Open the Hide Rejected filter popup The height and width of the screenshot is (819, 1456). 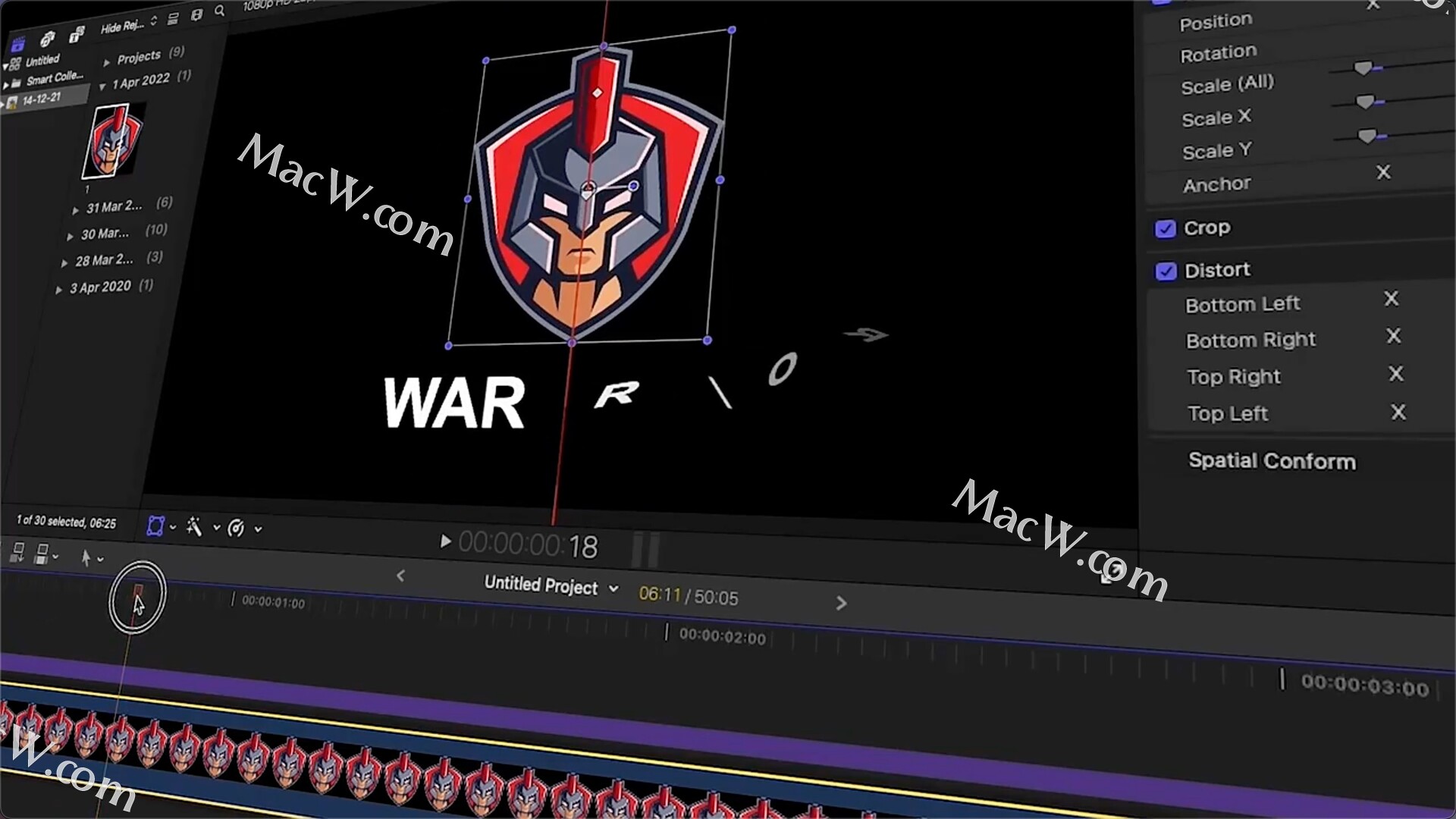(x=129, y=24)
